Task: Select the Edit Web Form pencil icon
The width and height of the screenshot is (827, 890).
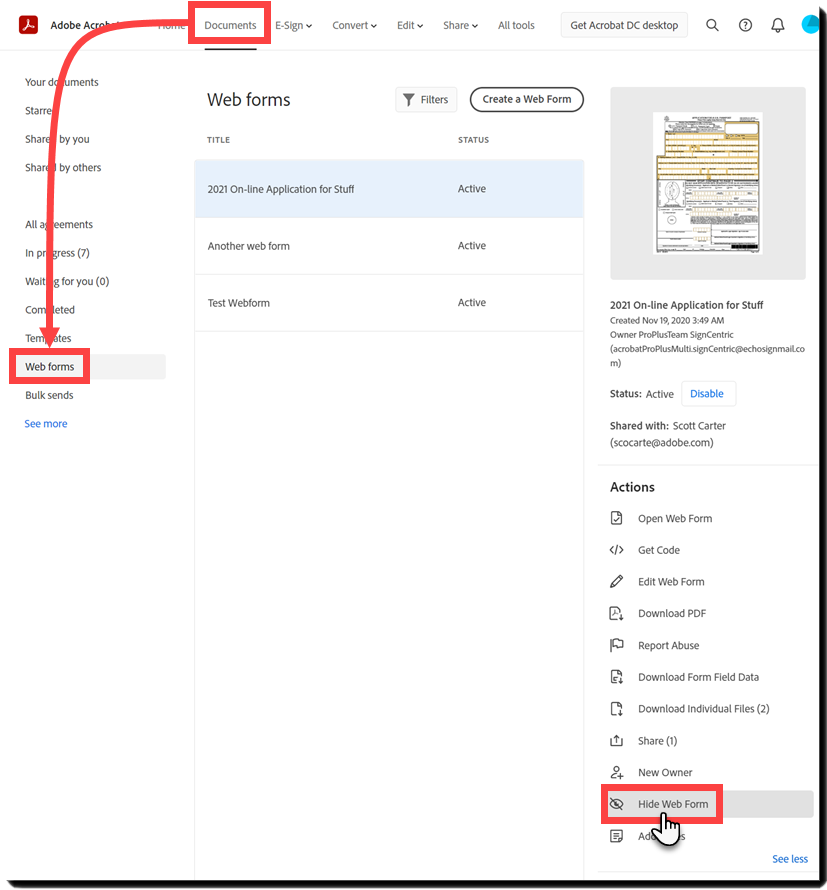Action: point(619,581)
